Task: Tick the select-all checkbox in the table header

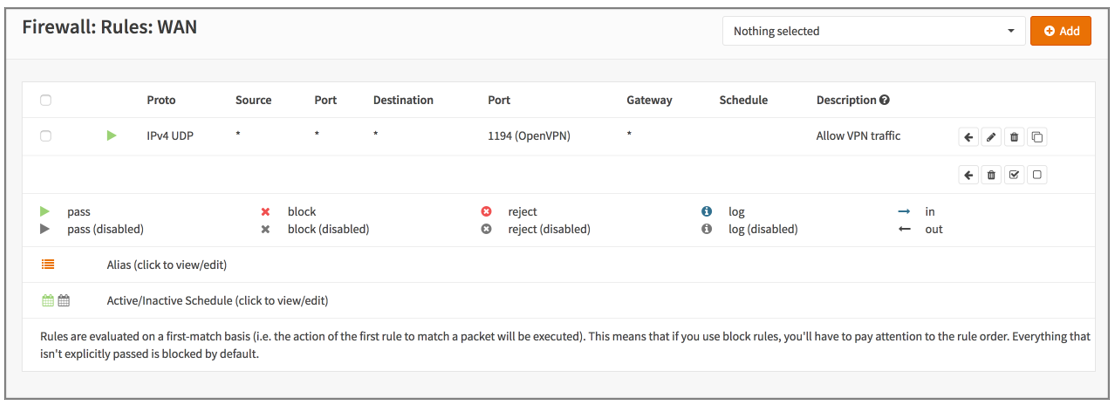Action: pyautogui.click(x=46, y=100)
